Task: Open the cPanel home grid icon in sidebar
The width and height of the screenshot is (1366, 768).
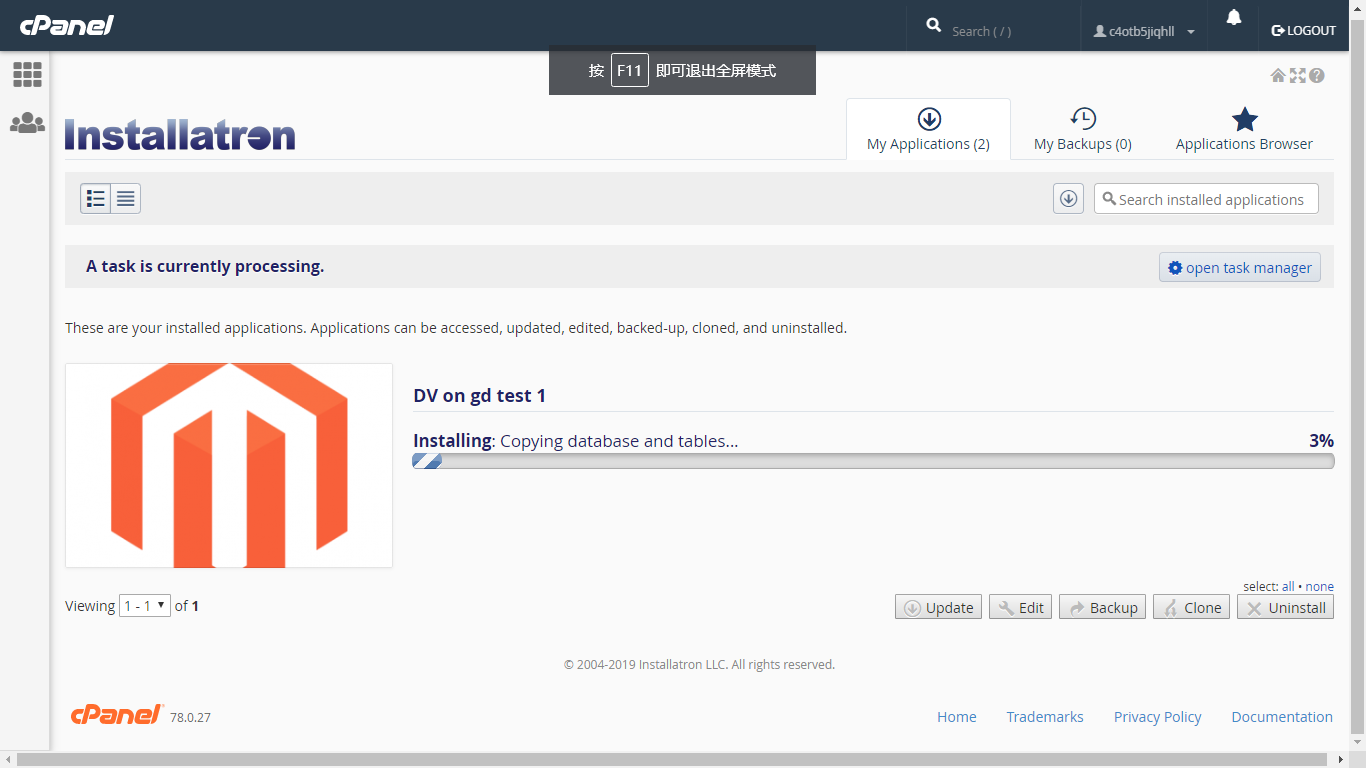Action: (x=27, y=74)
